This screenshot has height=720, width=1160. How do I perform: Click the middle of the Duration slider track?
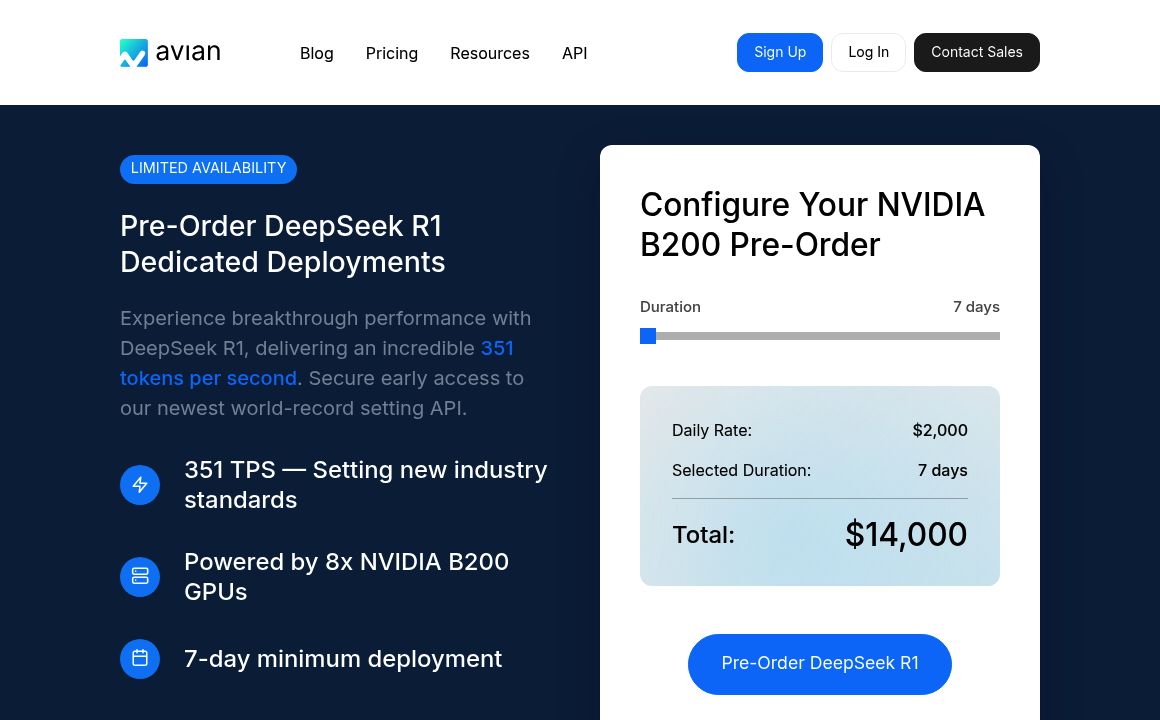(x=820, y=336)
